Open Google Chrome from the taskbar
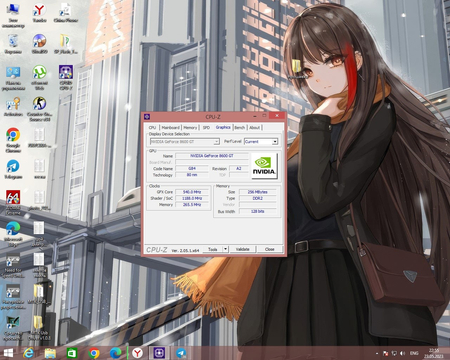 [94, 353]
